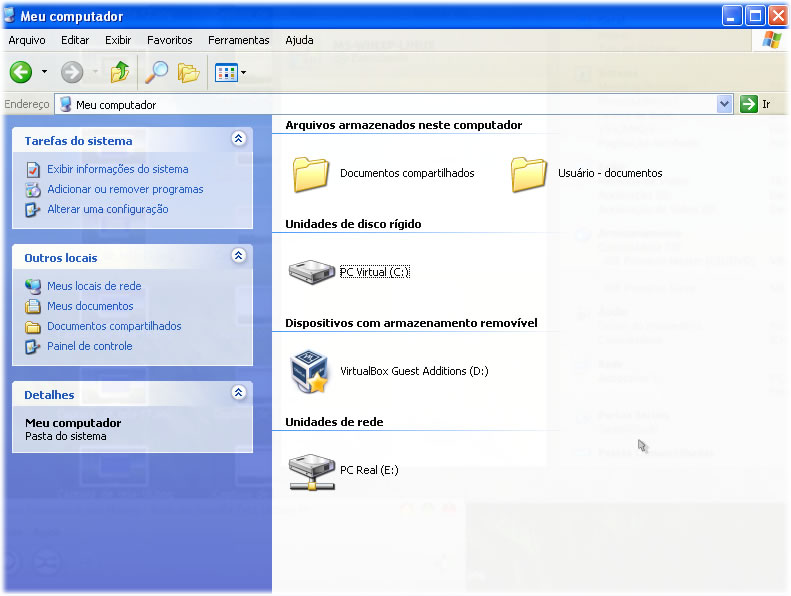
Task: Click the Alterar uma configuração icon
Action: (x=33, y=209)
